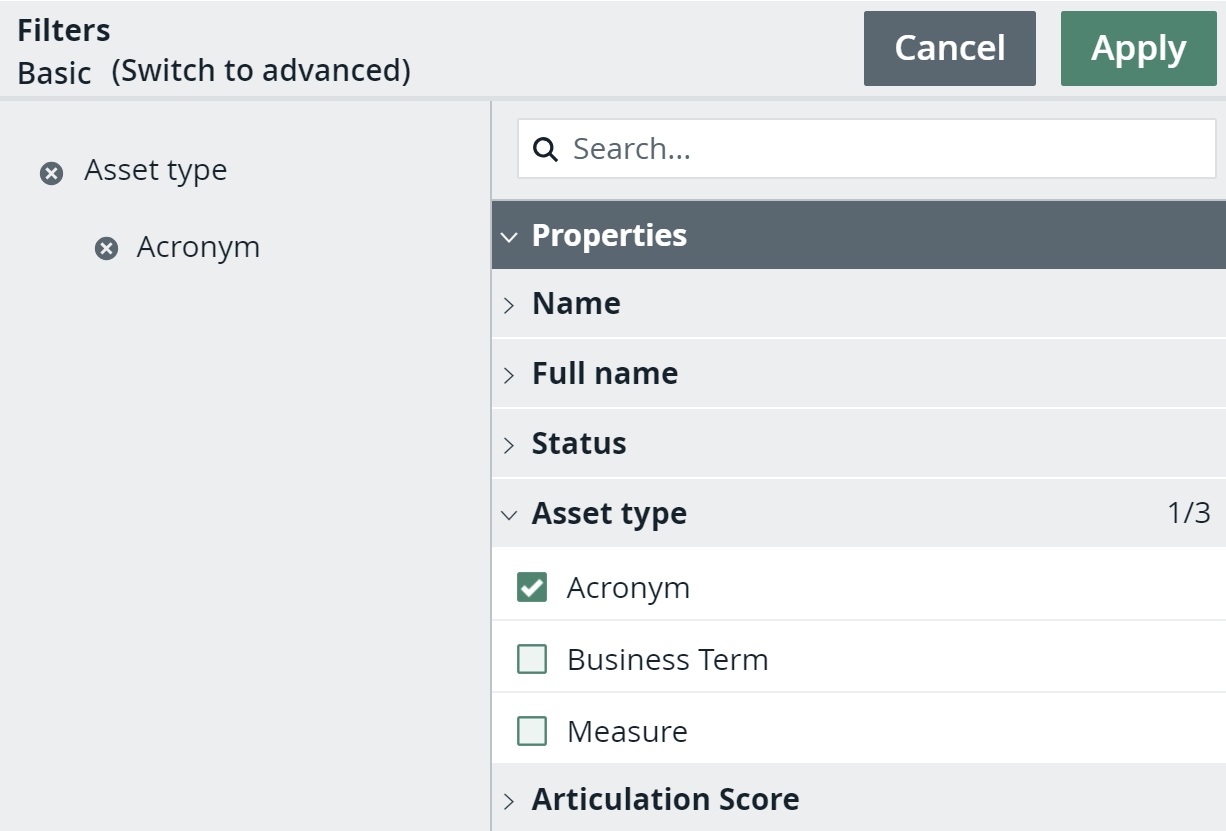This screenshot has height=831, width=1226.
Task: Expand the Name property chevron
Action: tap(509, 305)
